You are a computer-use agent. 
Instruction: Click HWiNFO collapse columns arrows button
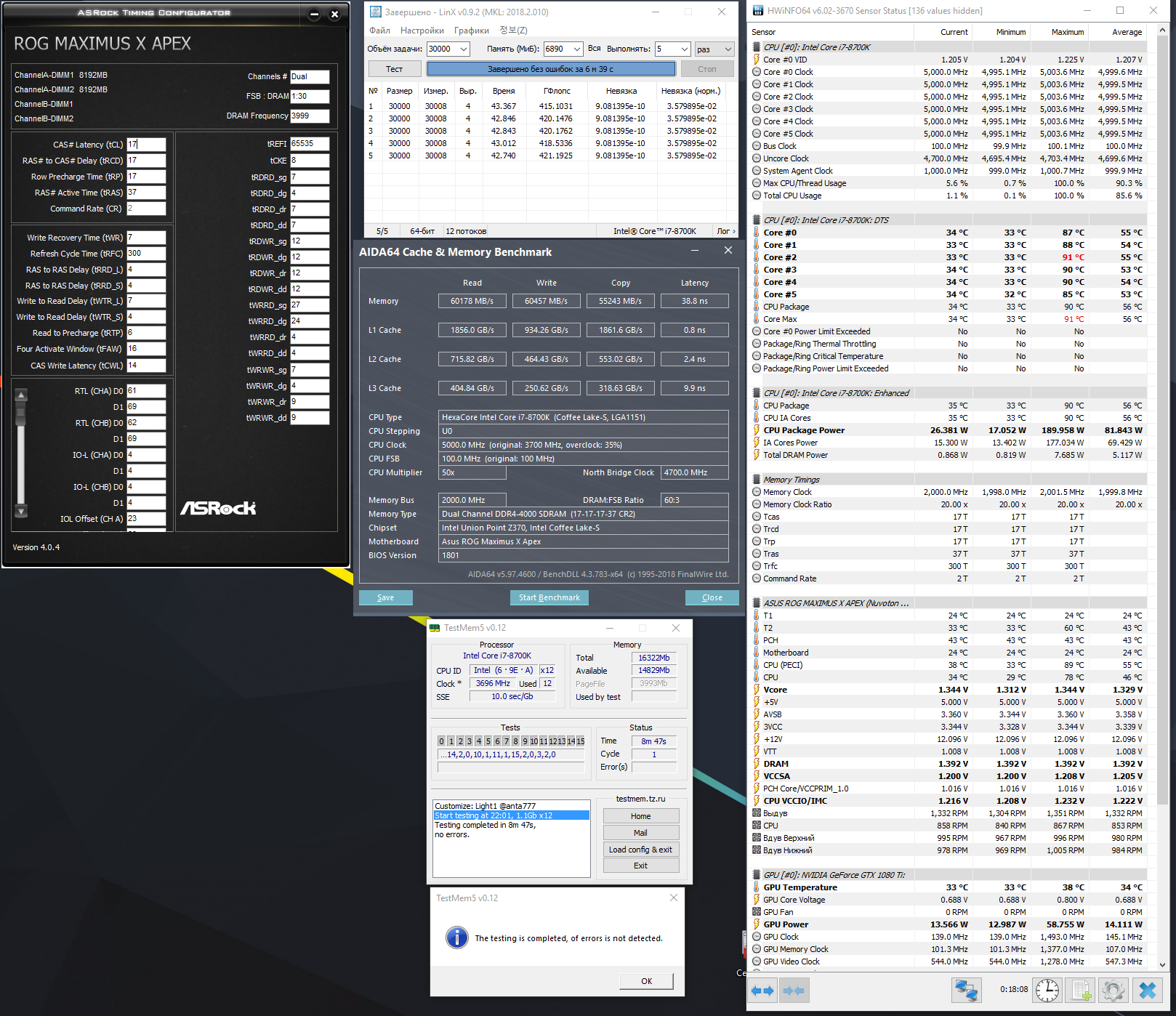click(x=794, y=991)
